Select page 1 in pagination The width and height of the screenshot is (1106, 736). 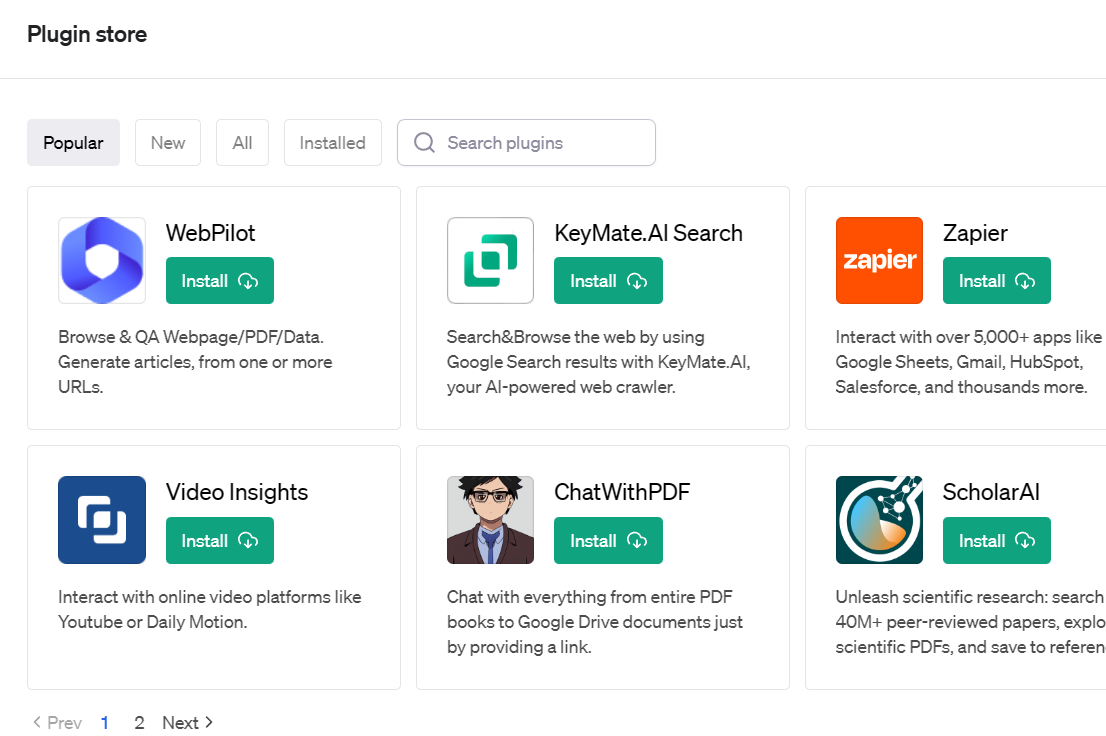point(104,723)
